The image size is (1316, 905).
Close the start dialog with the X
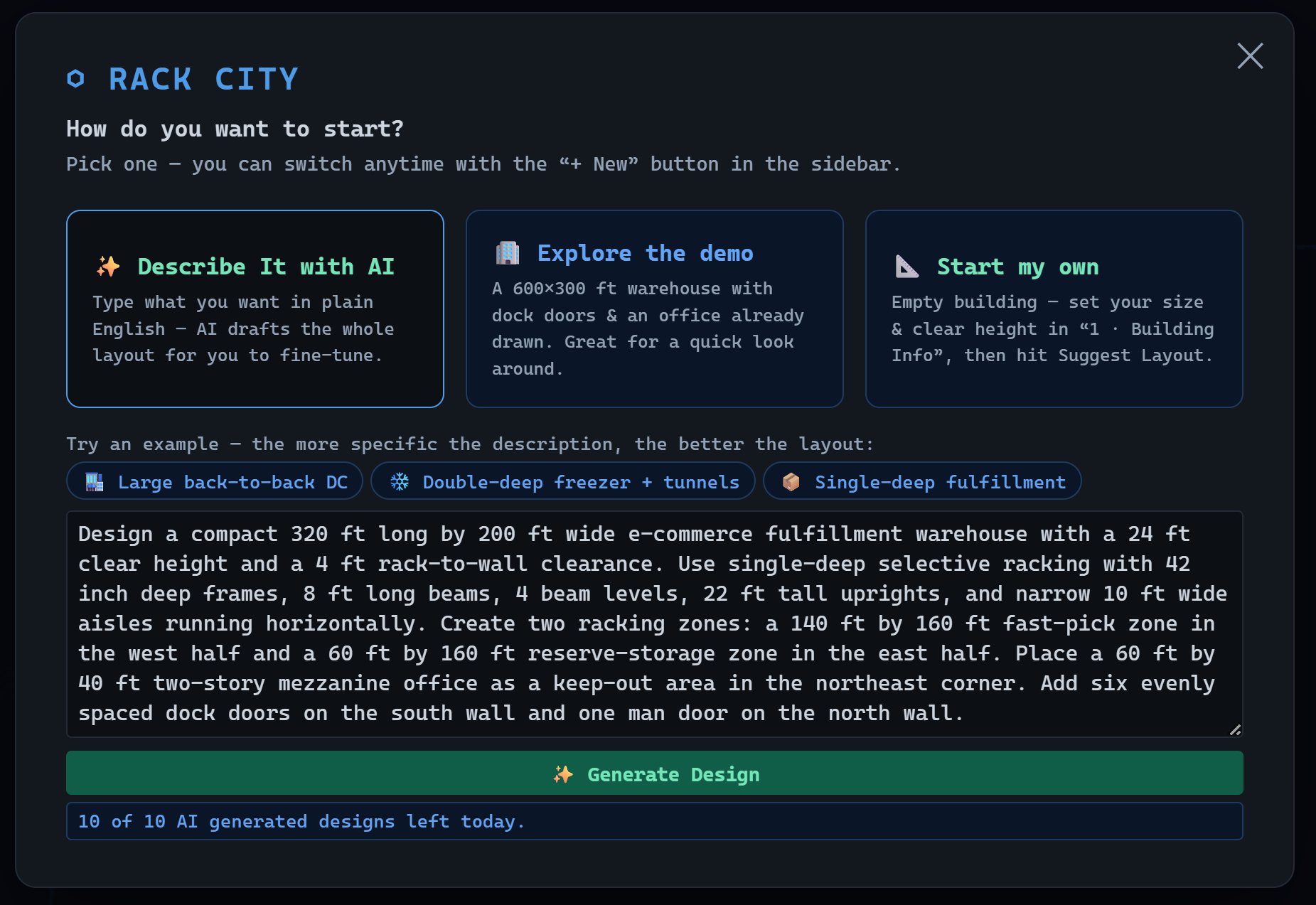coord(1250,56)
